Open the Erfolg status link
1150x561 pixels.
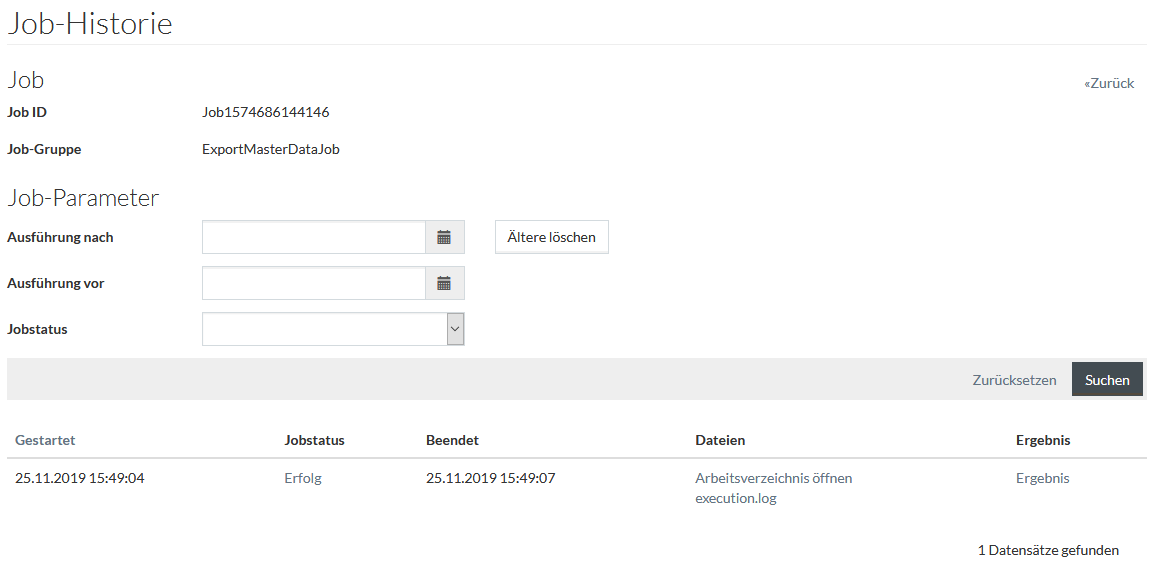coord(303,478)
